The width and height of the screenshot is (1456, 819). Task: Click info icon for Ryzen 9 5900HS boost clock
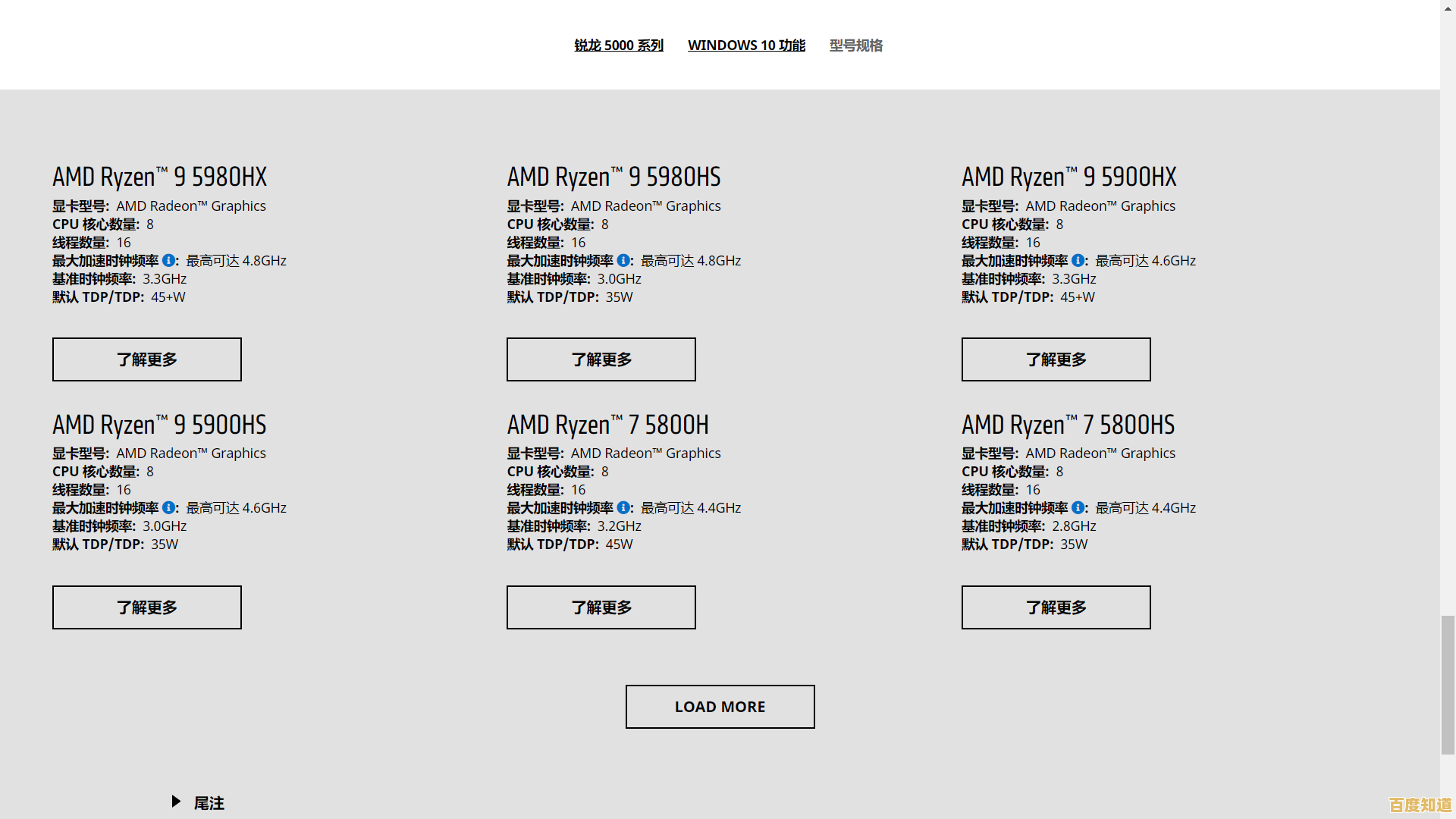pyautogui.click(x=168, y=507)
